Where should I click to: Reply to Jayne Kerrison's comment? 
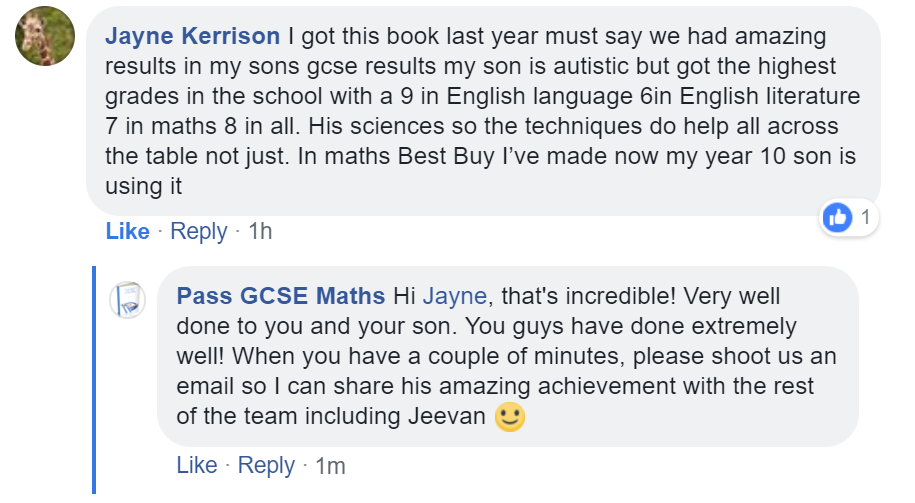coord(198,231)
